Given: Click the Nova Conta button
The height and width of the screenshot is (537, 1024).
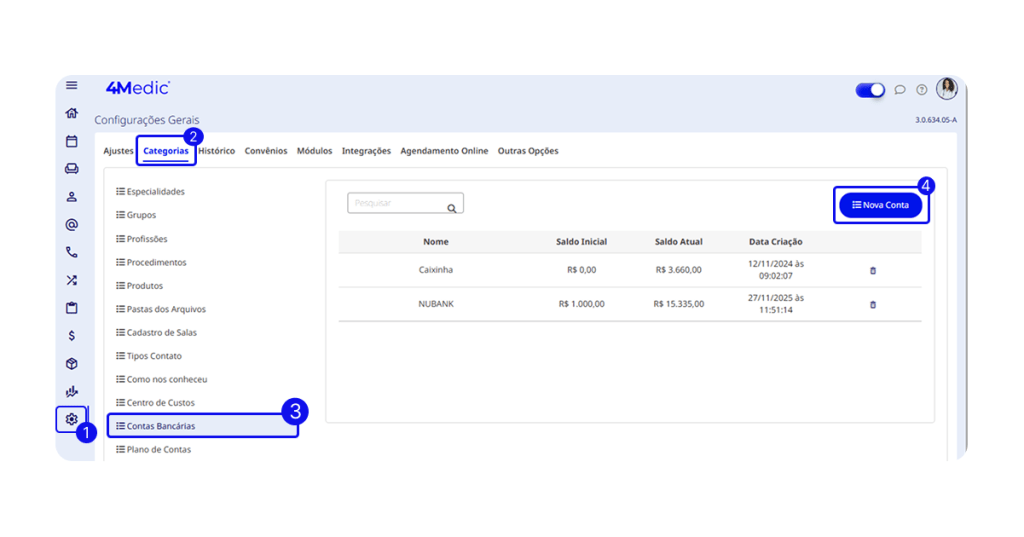Looking at the screenshot, I should pos(880,205).
